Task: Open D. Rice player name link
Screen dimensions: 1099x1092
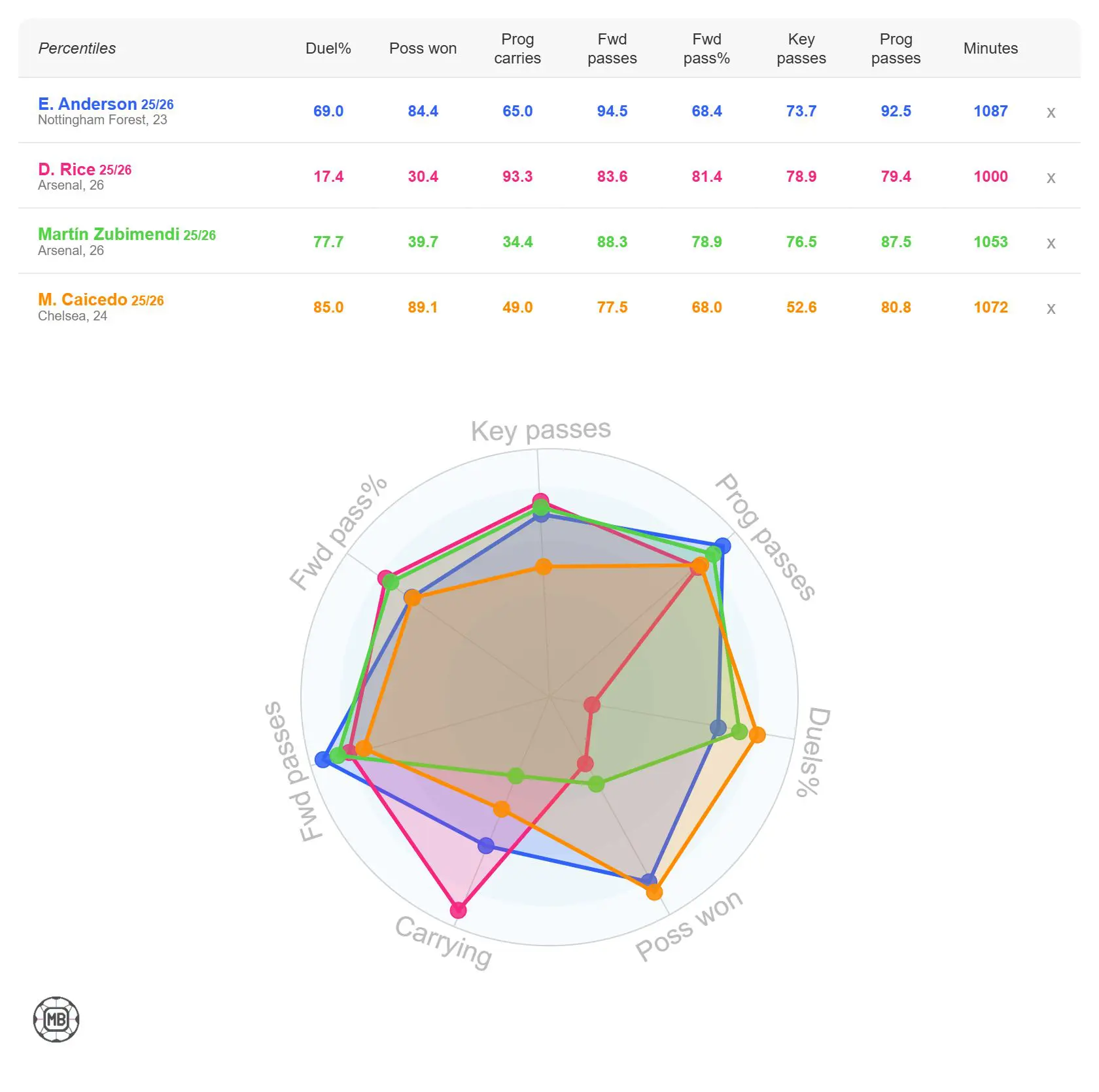Action: tap(67, 169)
